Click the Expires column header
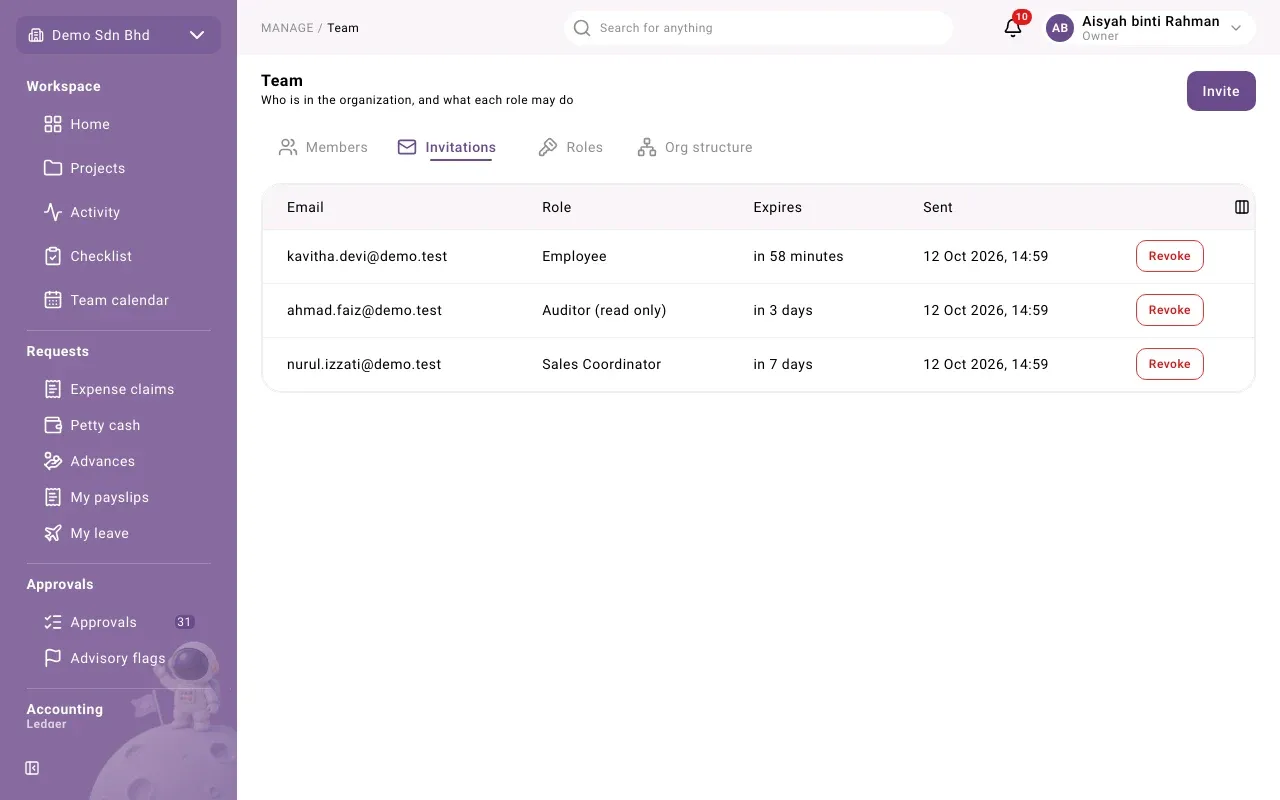Viewport: 1280px width, 800px height. point(778,207)
